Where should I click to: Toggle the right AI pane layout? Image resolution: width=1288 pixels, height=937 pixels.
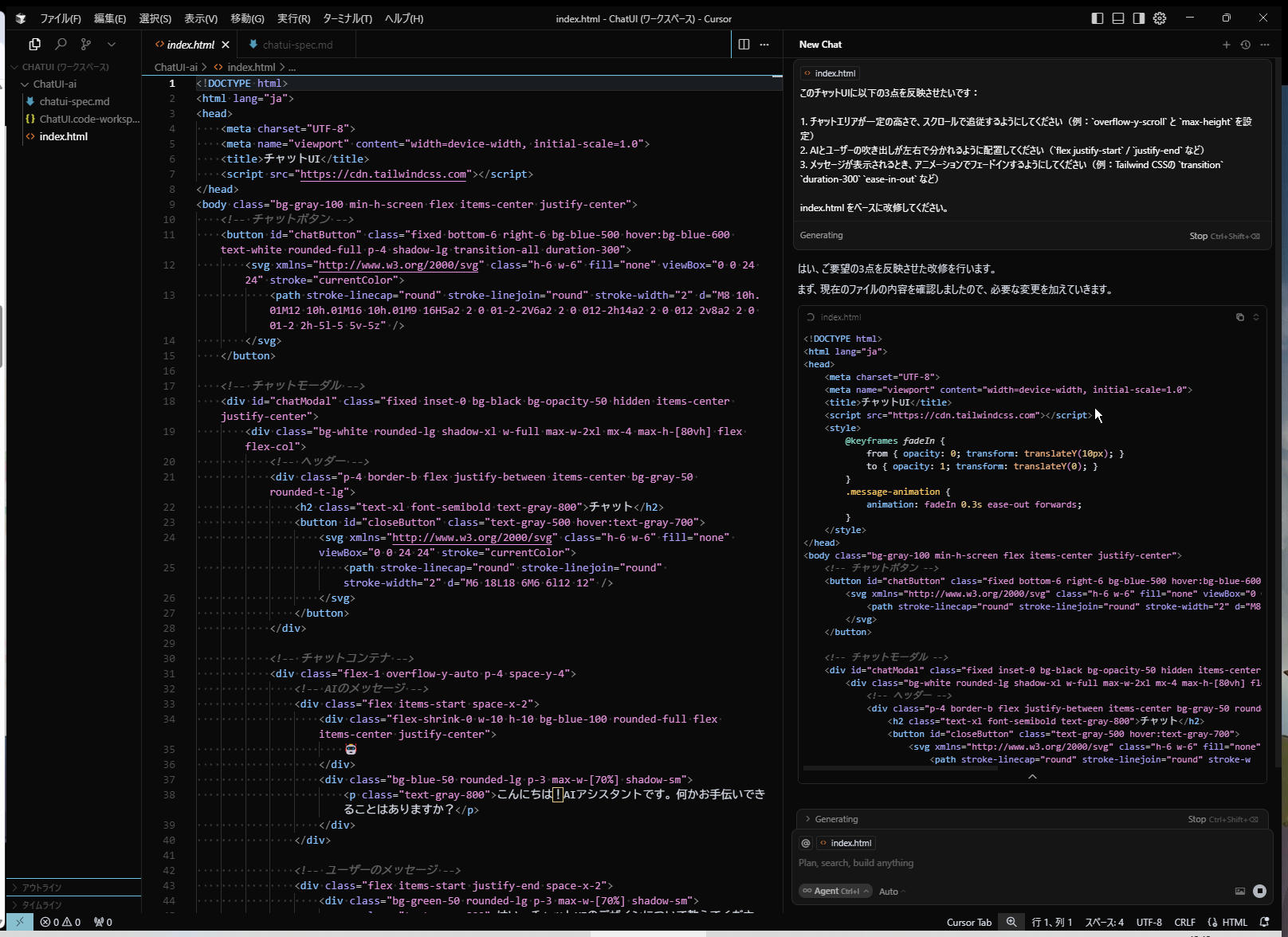(x=1139, y=18)
